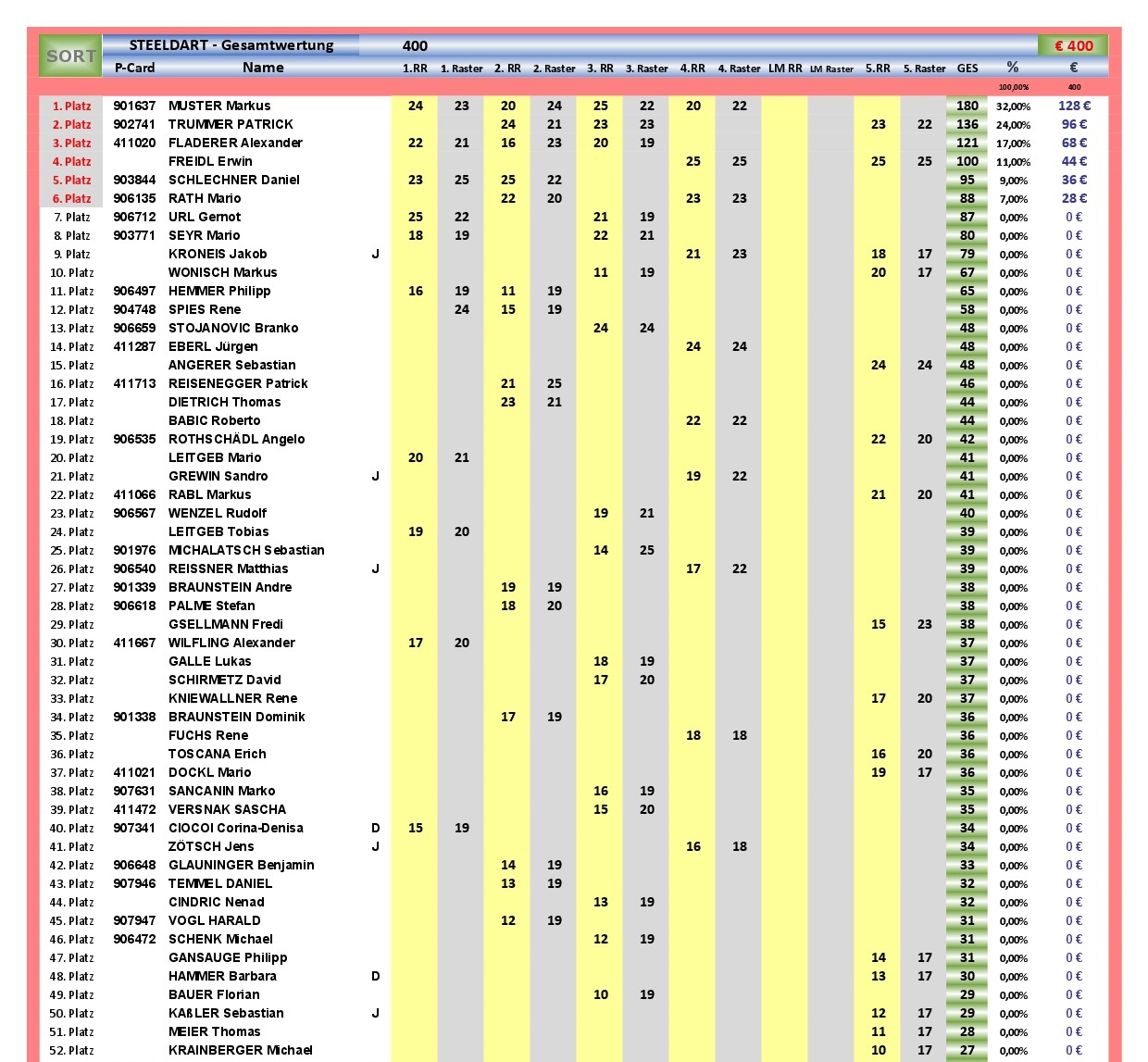This screenshot has height=1062, width=1148.
Task: Click the D marker beside CIOCOI Corina-Denisa
Action: click(x=375, y=828)
